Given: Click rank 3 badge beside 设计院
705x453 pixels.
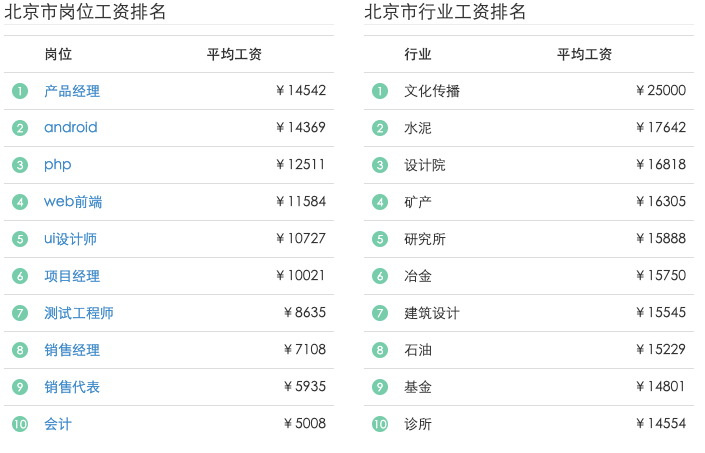Looking at the screenshot, I should coord(380,165).
